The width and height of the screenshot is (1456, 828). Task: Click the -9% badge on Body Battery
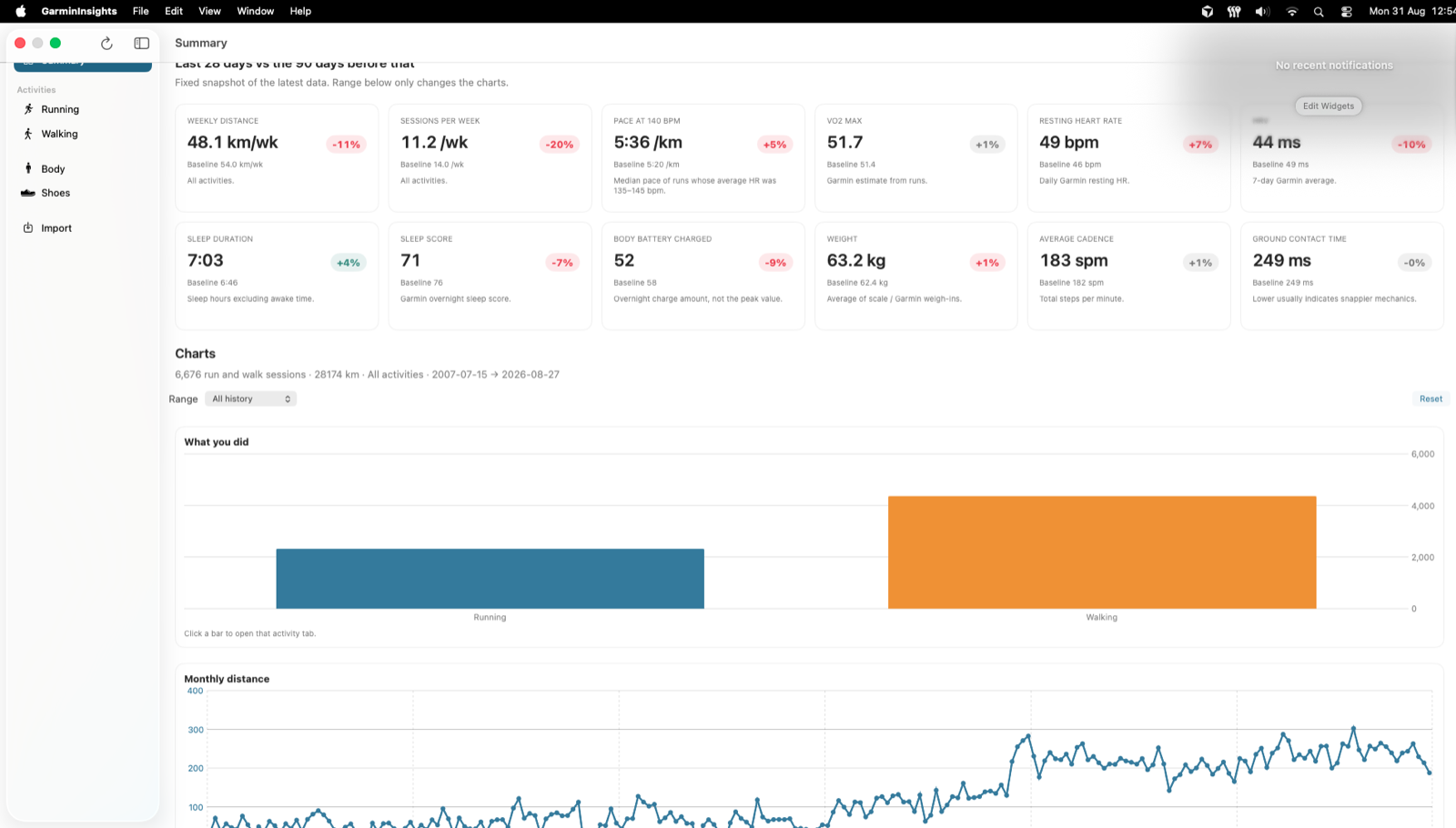[775, 263]
